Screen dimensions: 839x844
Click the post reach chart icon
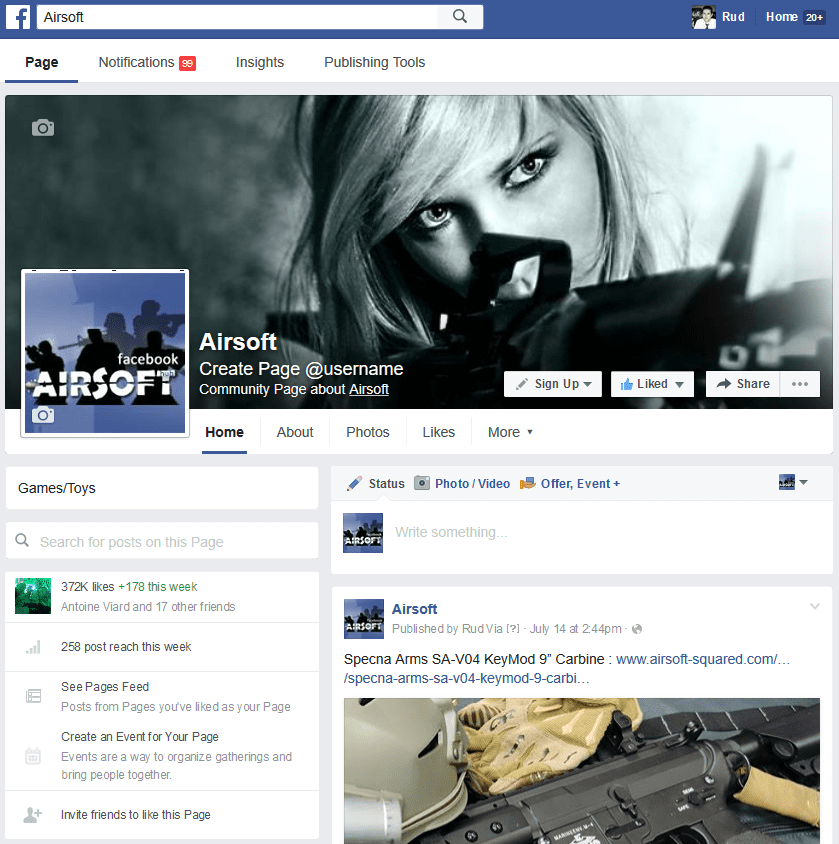32,646
